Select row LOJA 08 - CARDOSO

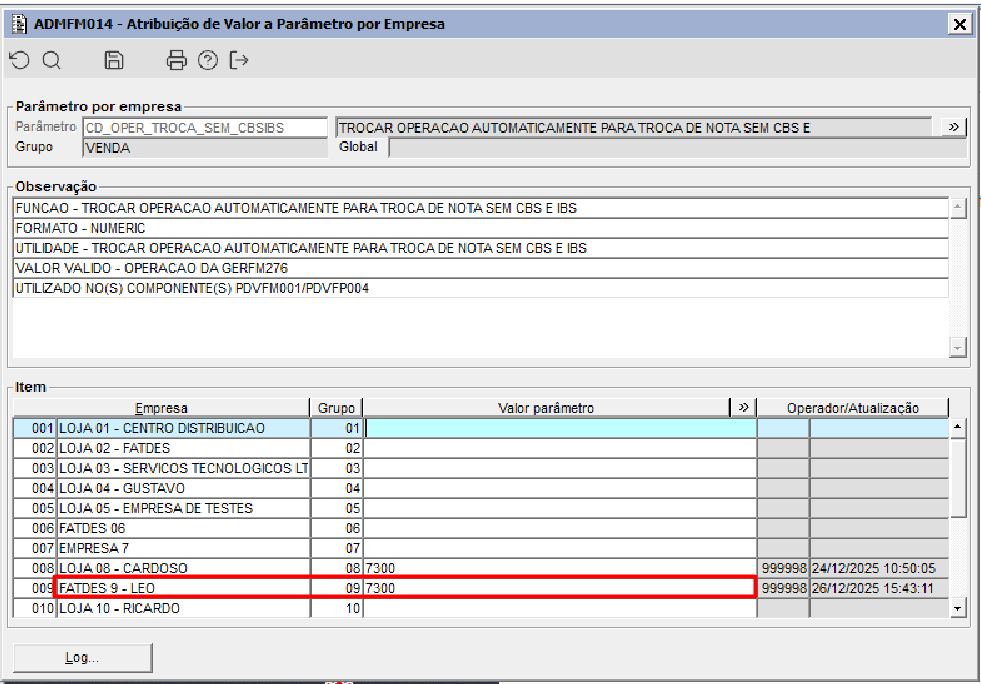pos(480,568)
